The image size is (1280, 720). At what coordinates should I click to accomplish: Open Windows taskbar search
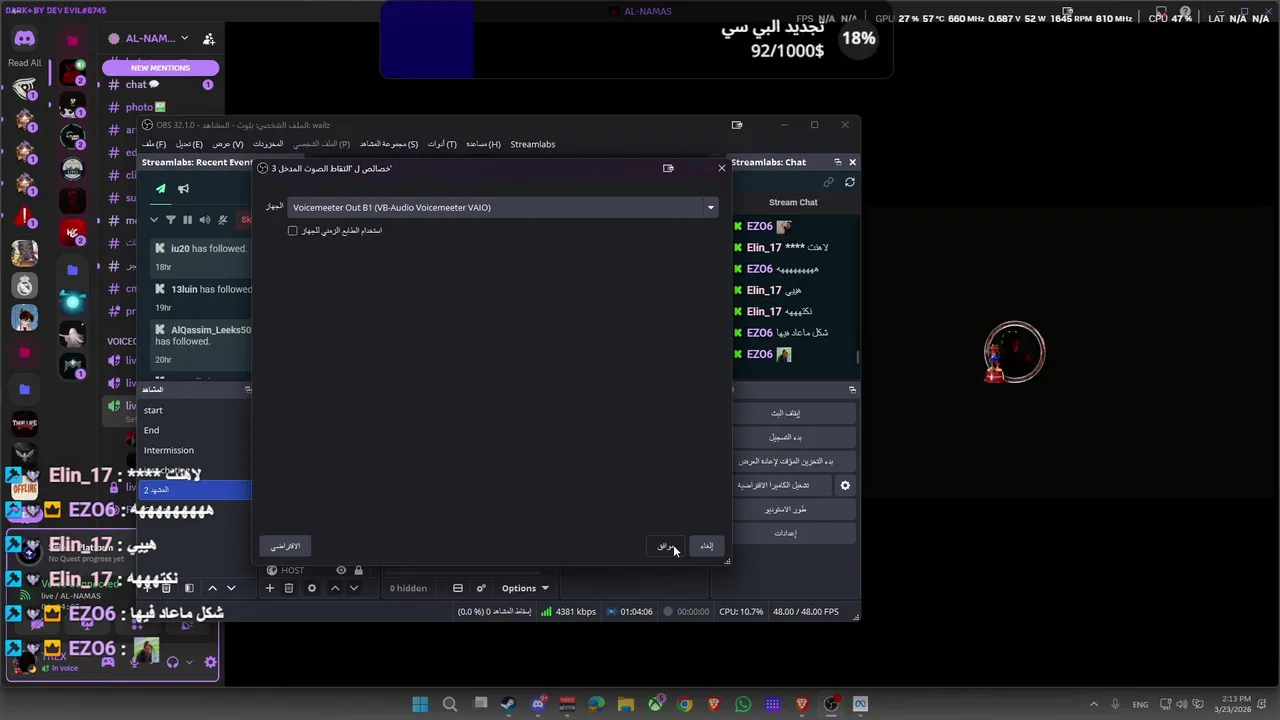coord(450,704)
